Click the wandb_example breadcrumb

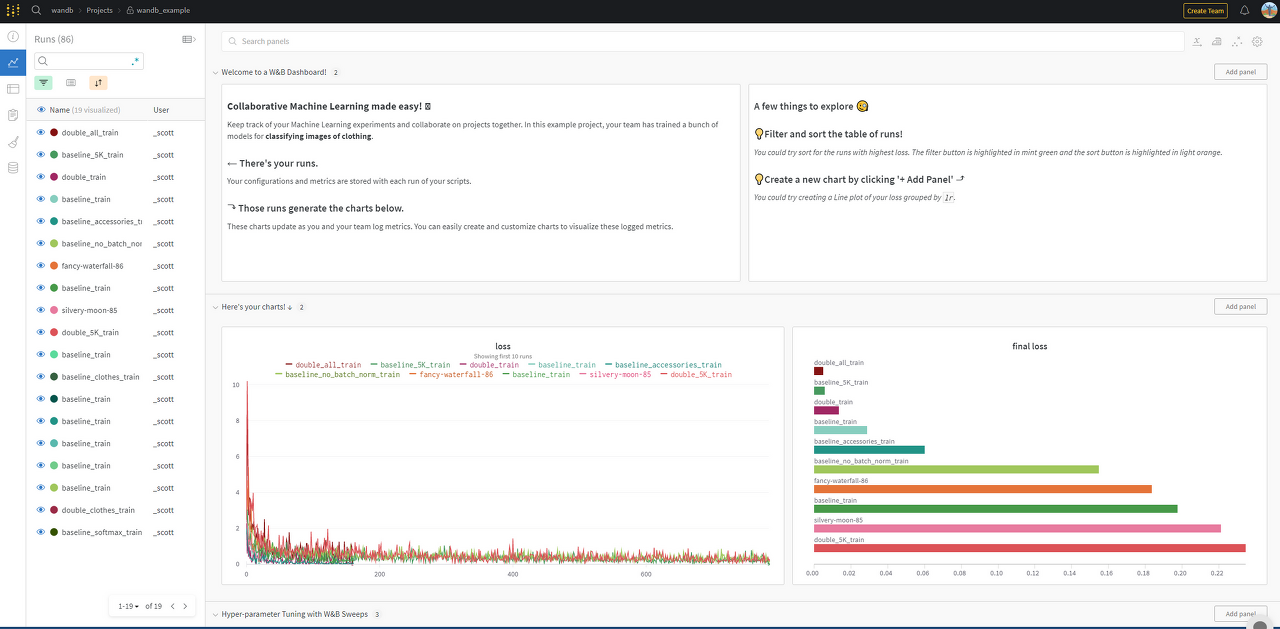(163, 10)
